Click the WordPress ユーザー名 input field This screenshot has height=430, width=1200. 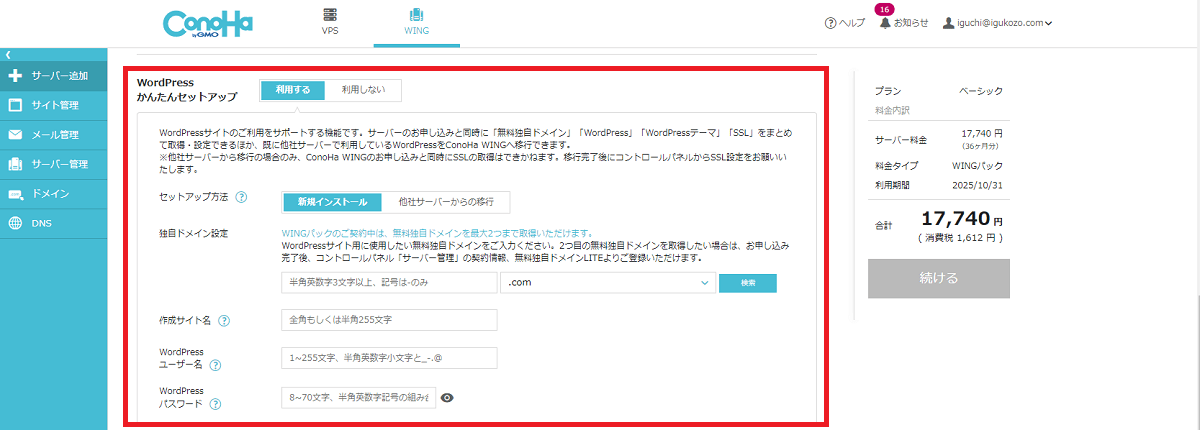[x=389, y=358]
